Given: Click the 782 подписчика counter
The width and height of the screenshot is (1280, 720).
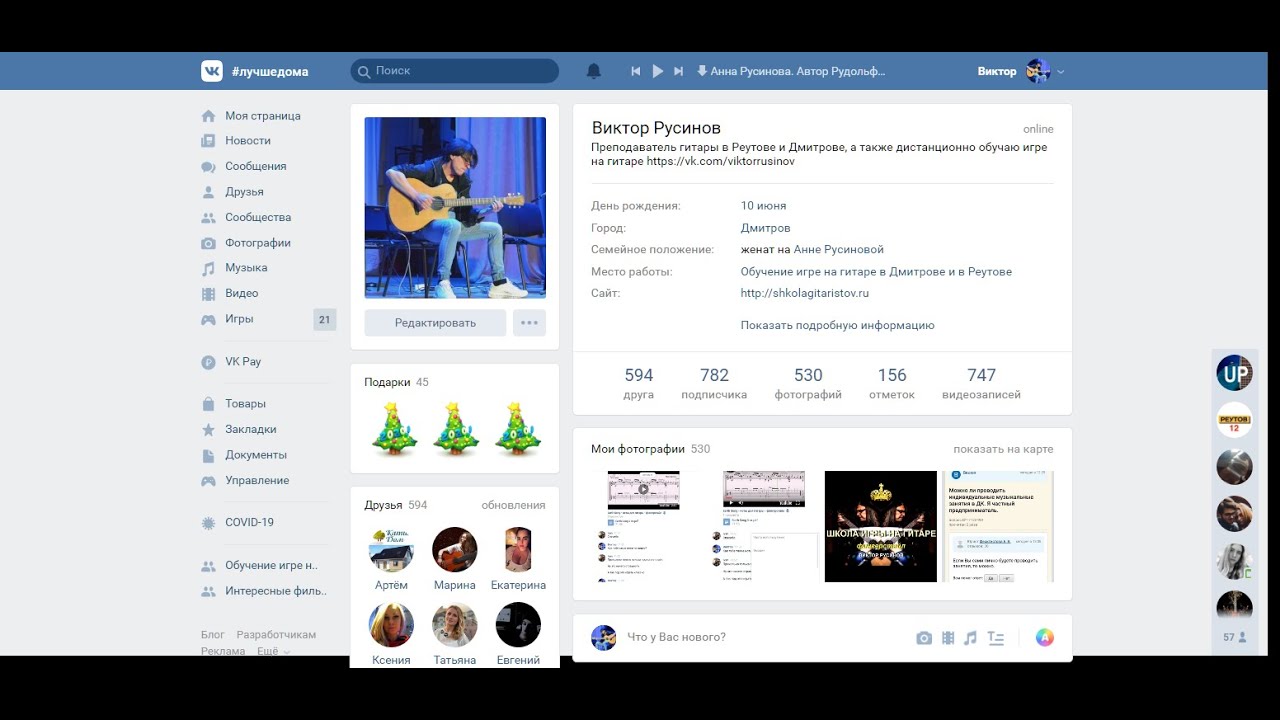Looking at the screenshot, I should tap(714, 383).
